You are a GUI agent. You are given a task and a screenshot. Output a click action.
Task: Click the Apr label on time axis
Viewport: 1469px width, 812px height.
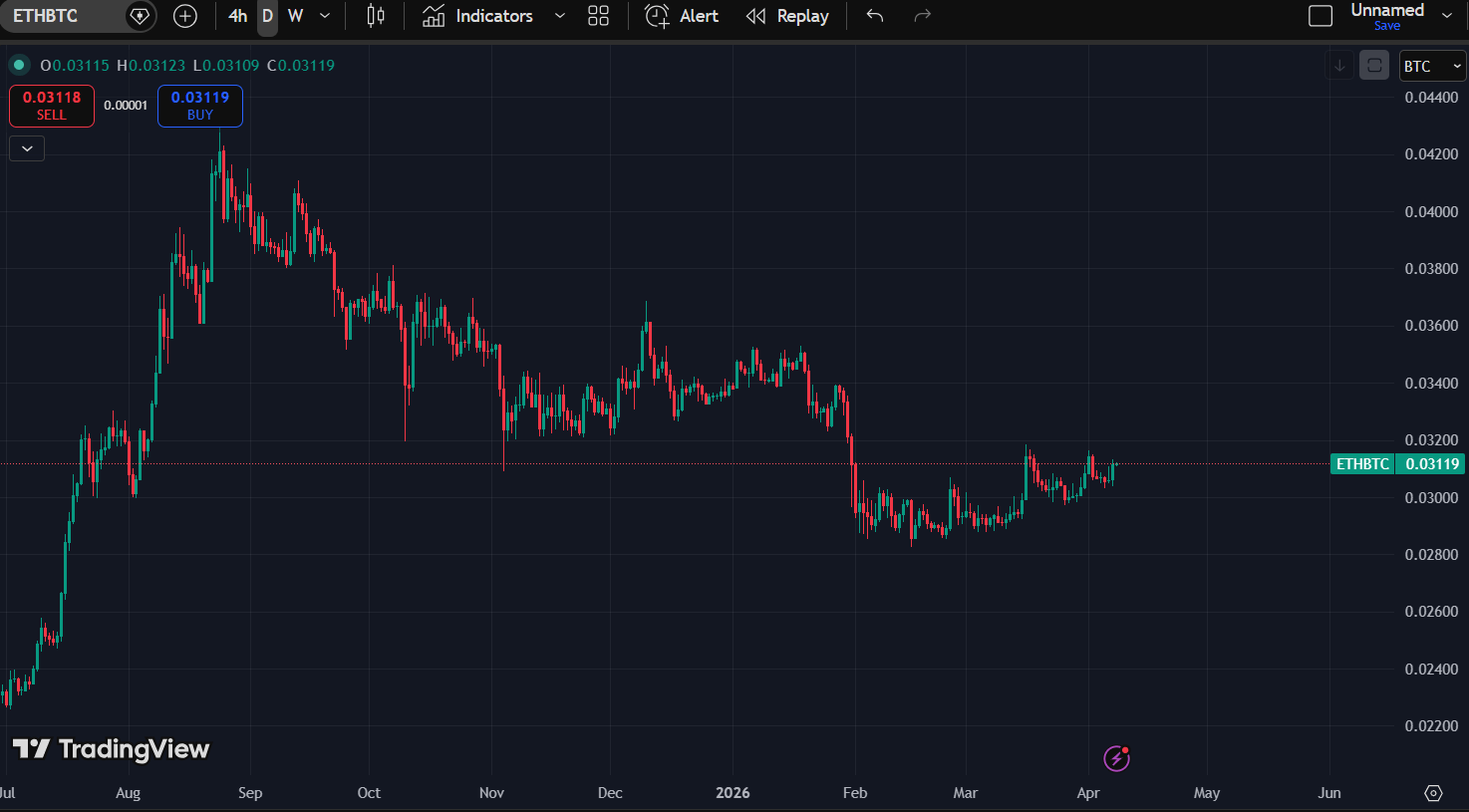1088,793
